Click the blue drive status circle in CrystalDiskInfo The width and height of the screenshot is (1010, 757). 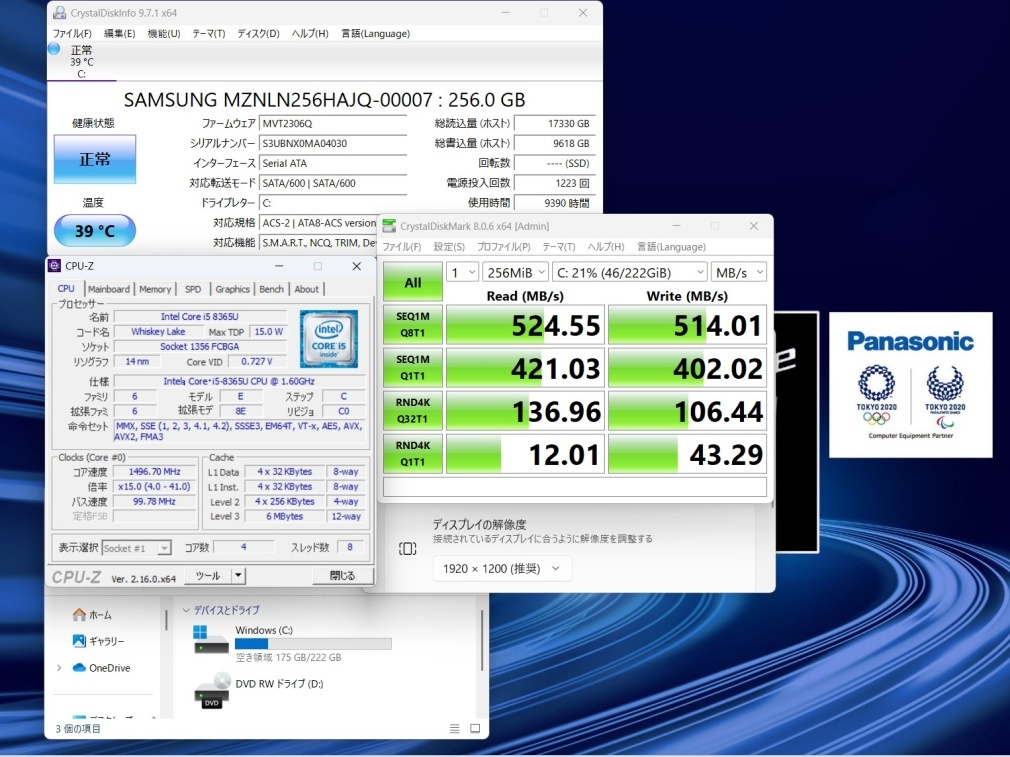tap(54, 48)
